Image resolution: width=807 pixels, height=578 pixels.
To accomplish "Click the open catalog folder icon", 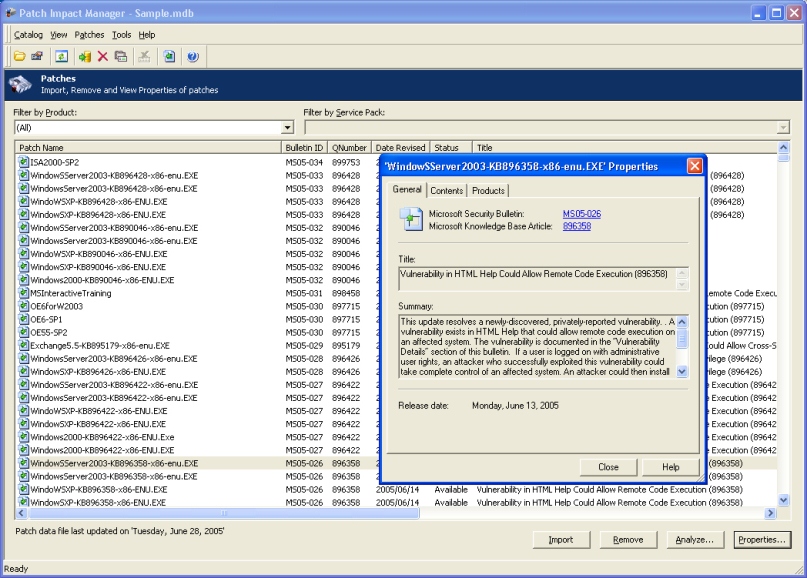I will (x=19, y=57).
